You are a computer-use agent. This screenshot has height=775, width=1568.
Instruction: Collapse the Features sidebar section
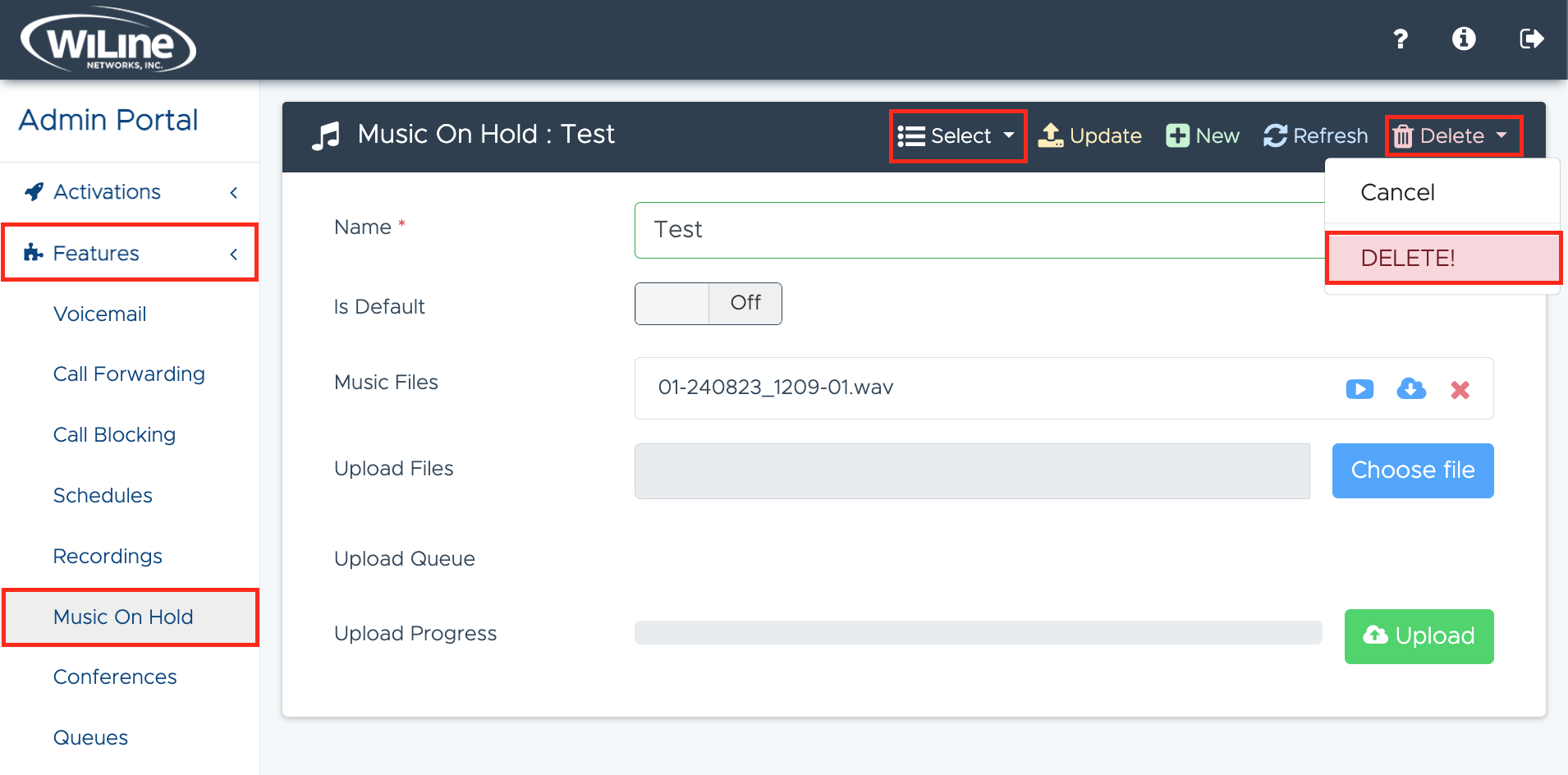point(130,253)
